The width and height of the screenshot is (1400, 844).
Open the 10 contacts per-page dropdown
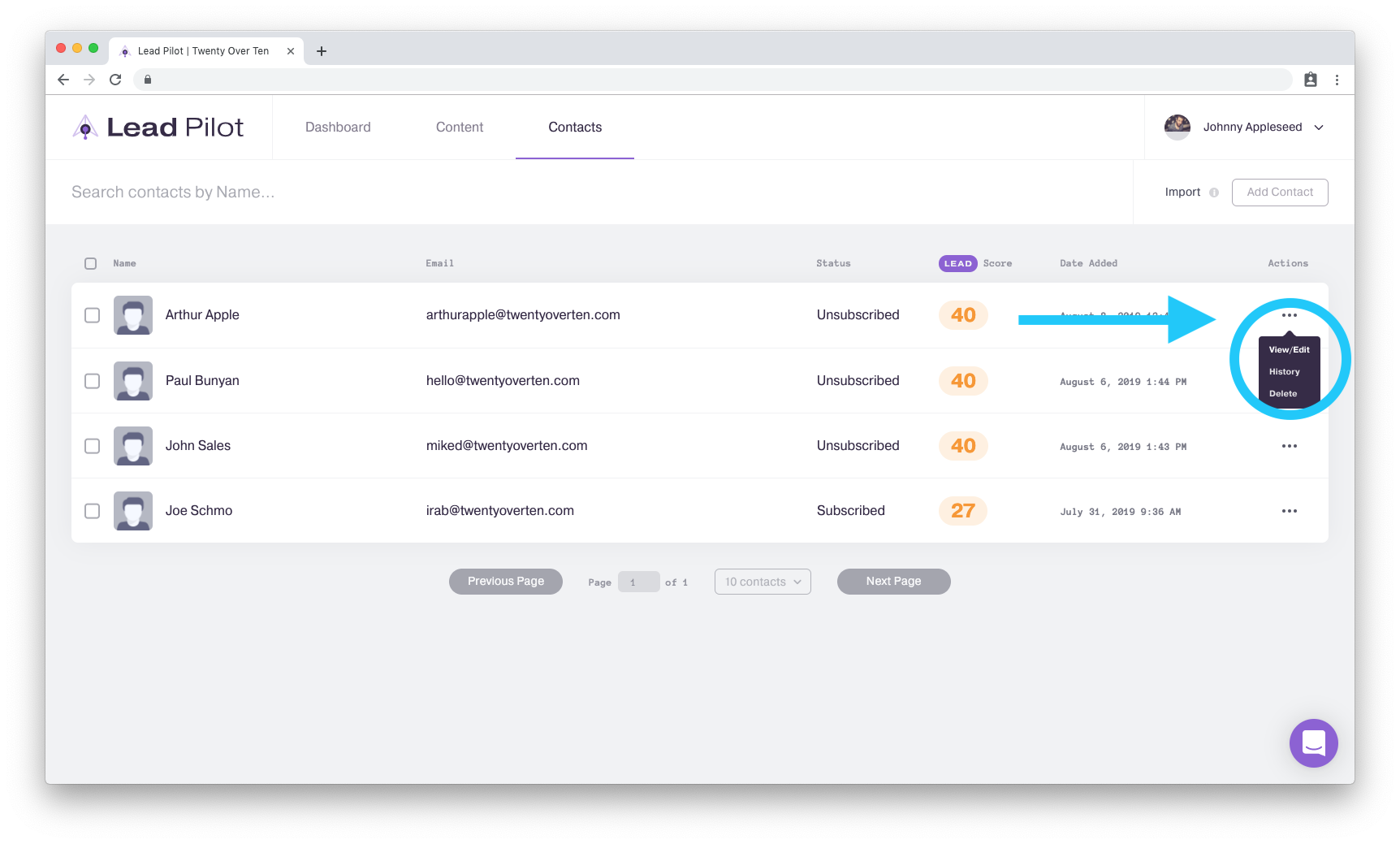tap(763, 582)
